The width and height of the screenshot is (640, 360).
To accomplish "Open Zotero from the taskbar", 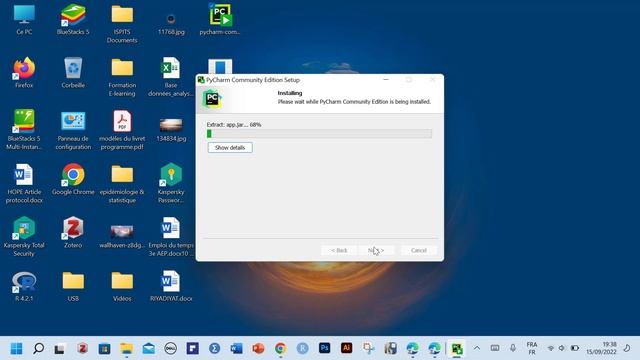I will coord(82,348).
